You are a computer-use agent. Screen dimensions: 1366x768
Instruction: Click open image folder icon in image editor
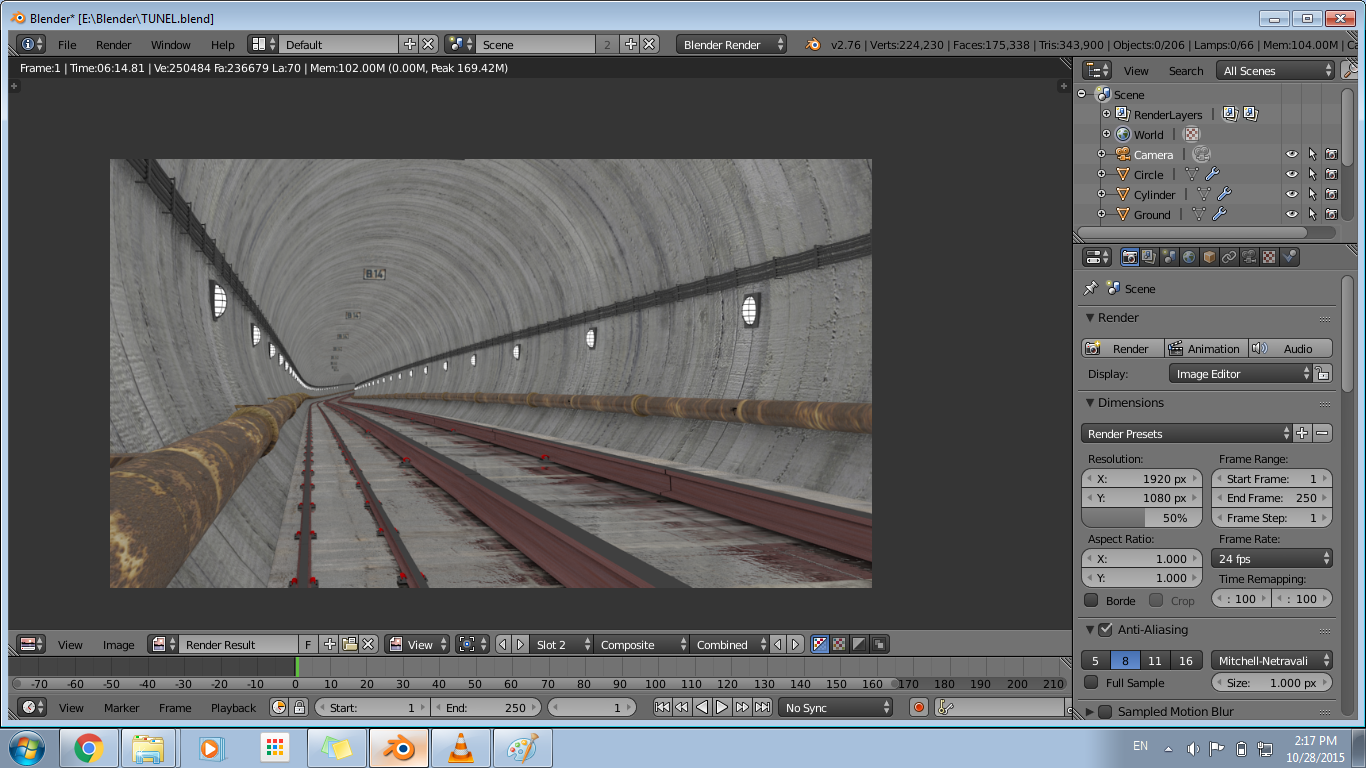pyautogui.click(x=349, y=645)
